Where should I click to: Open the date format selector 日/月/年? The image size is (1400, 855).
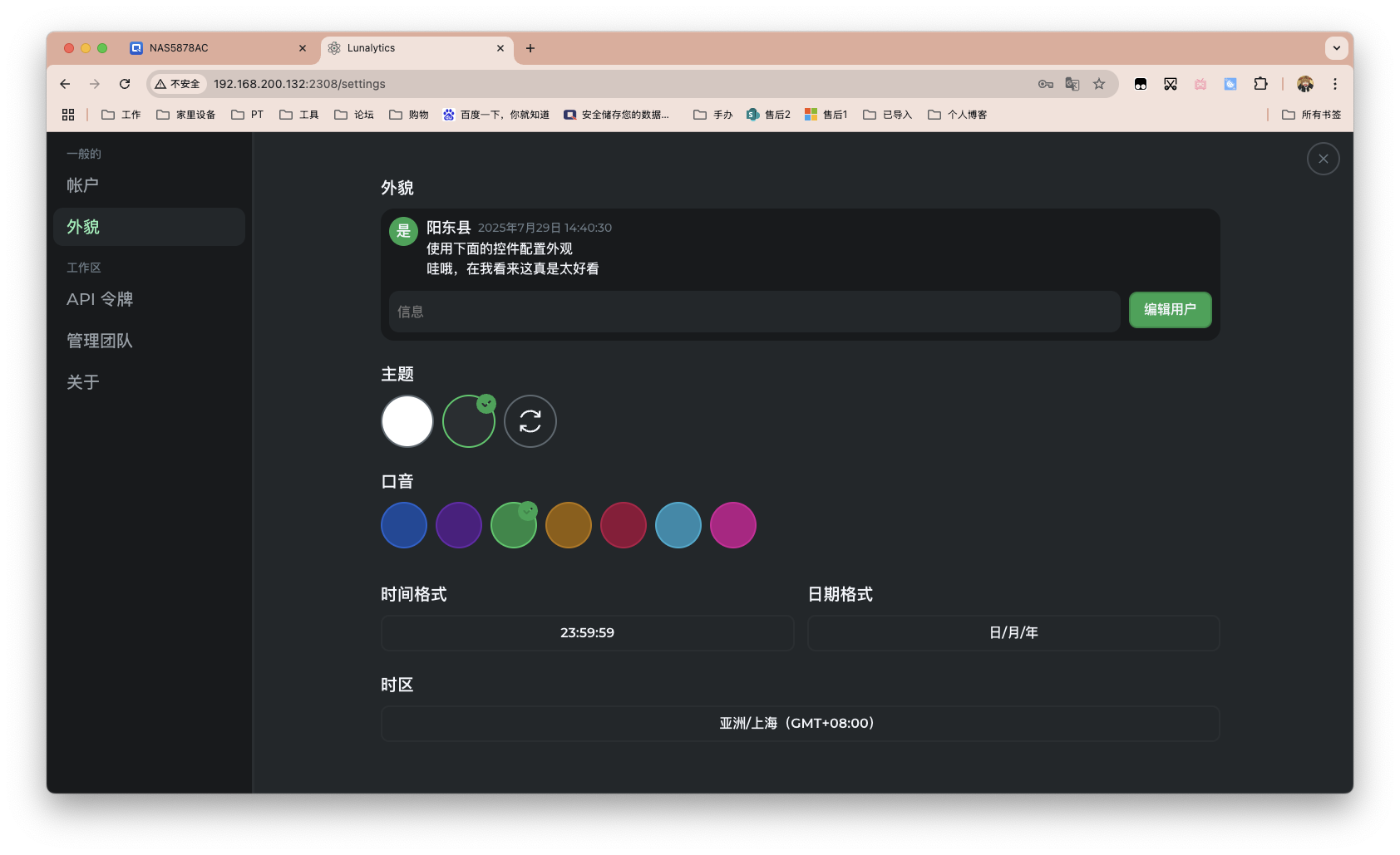click(1013, 632)
